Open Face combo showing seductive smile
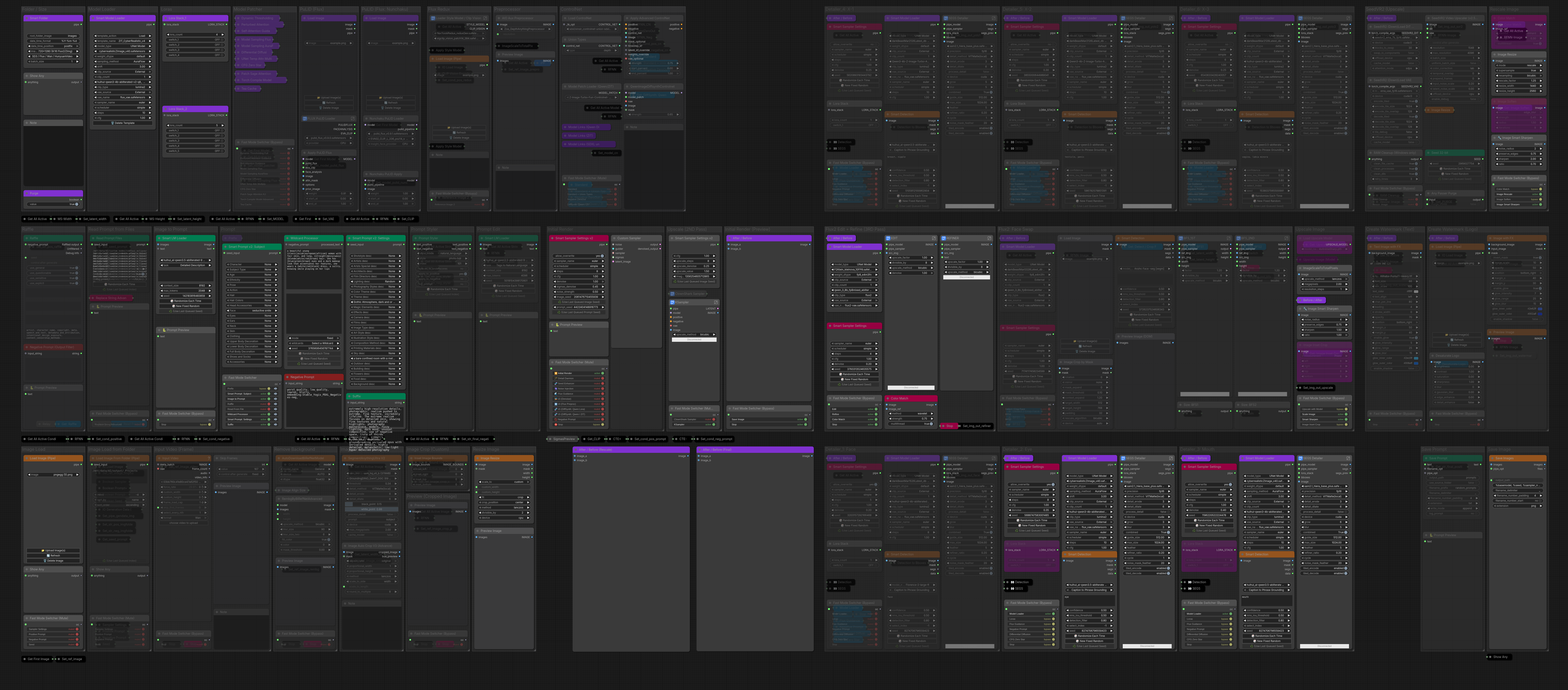This screenshot has width=1568, height=690. tap(251, 310)
